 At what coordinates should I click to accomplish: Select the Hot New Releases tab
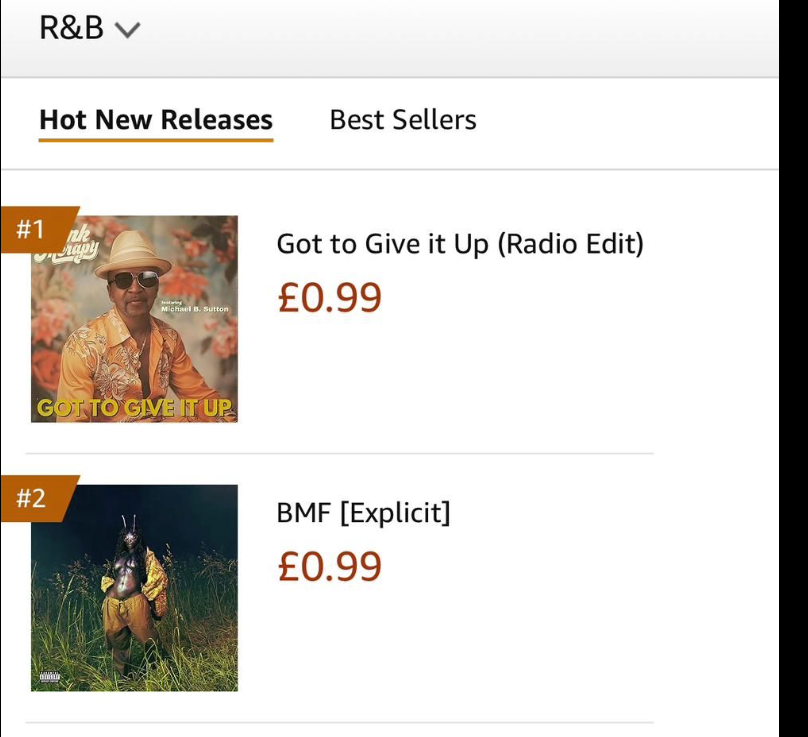(154, 119)
